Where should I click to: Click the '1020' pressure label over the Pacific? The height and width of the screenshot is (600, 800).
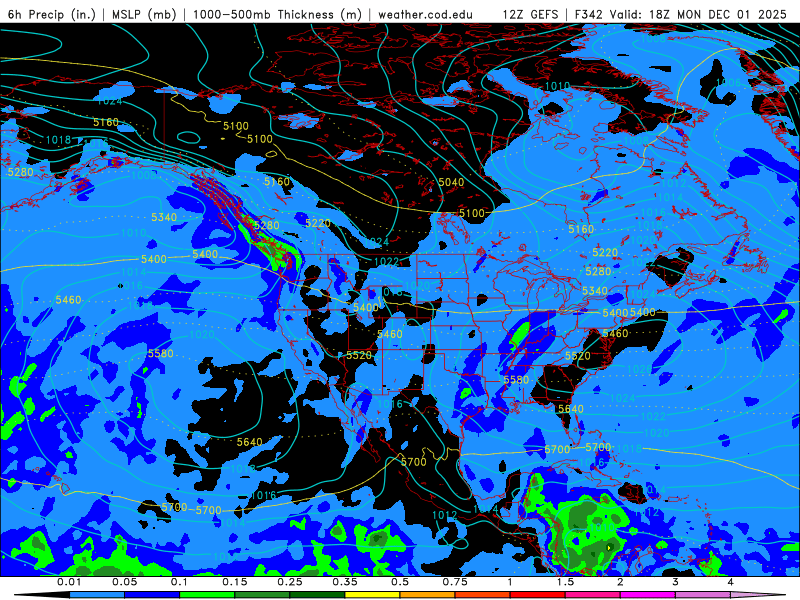click(x=202, y=335)
